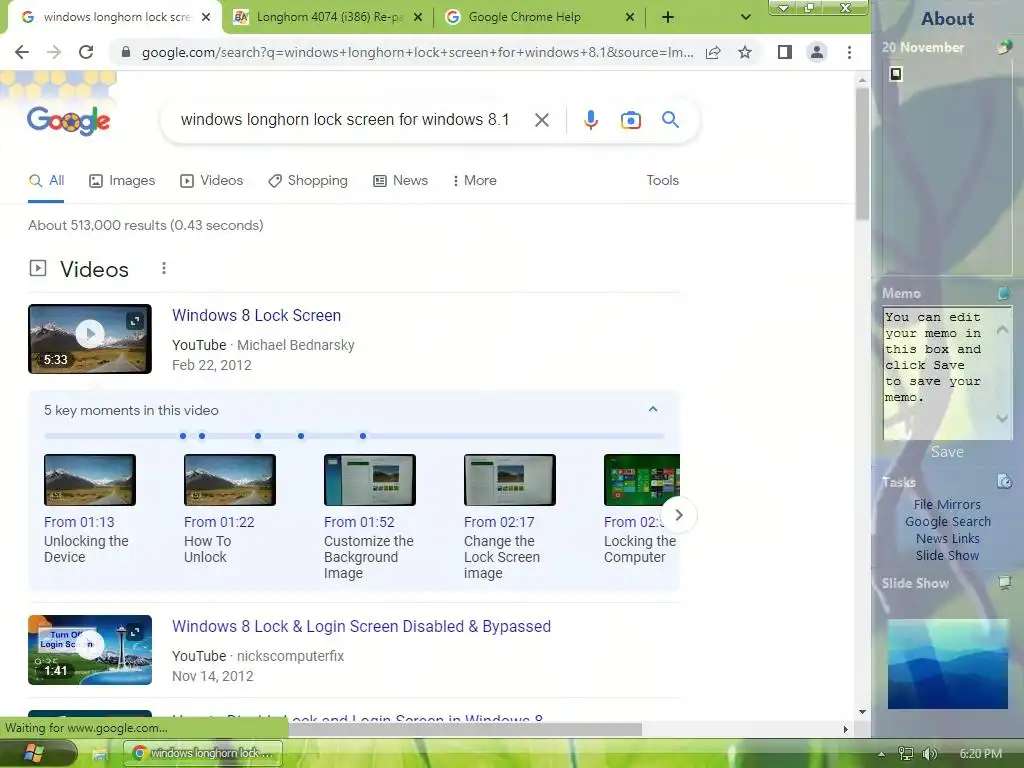Open tab search dropdown arrow
This screenshot has width=1024, height=768.
point(745,17)
